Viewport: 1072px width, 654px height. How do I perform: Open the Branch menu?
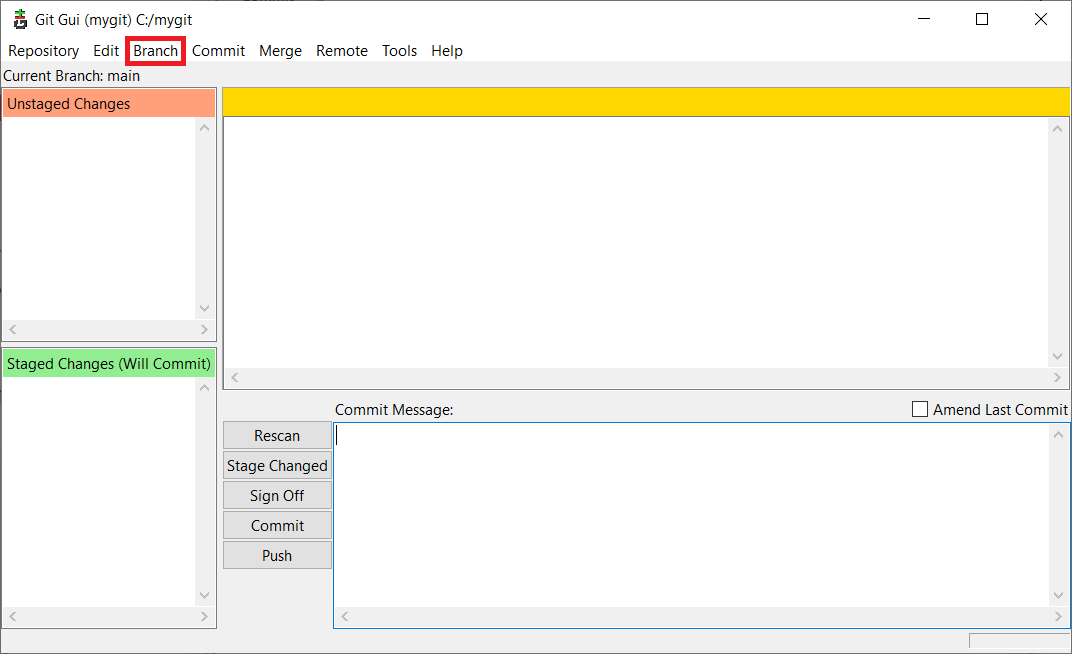coord(155,51)
